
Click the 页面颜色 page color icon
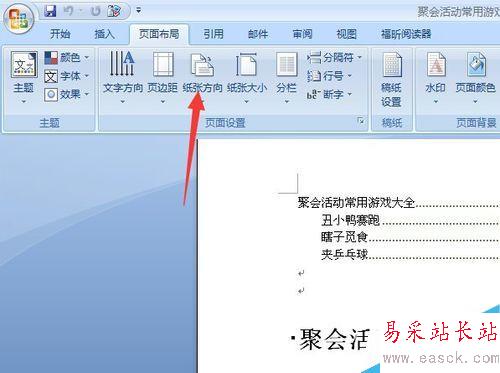[476, 64]
